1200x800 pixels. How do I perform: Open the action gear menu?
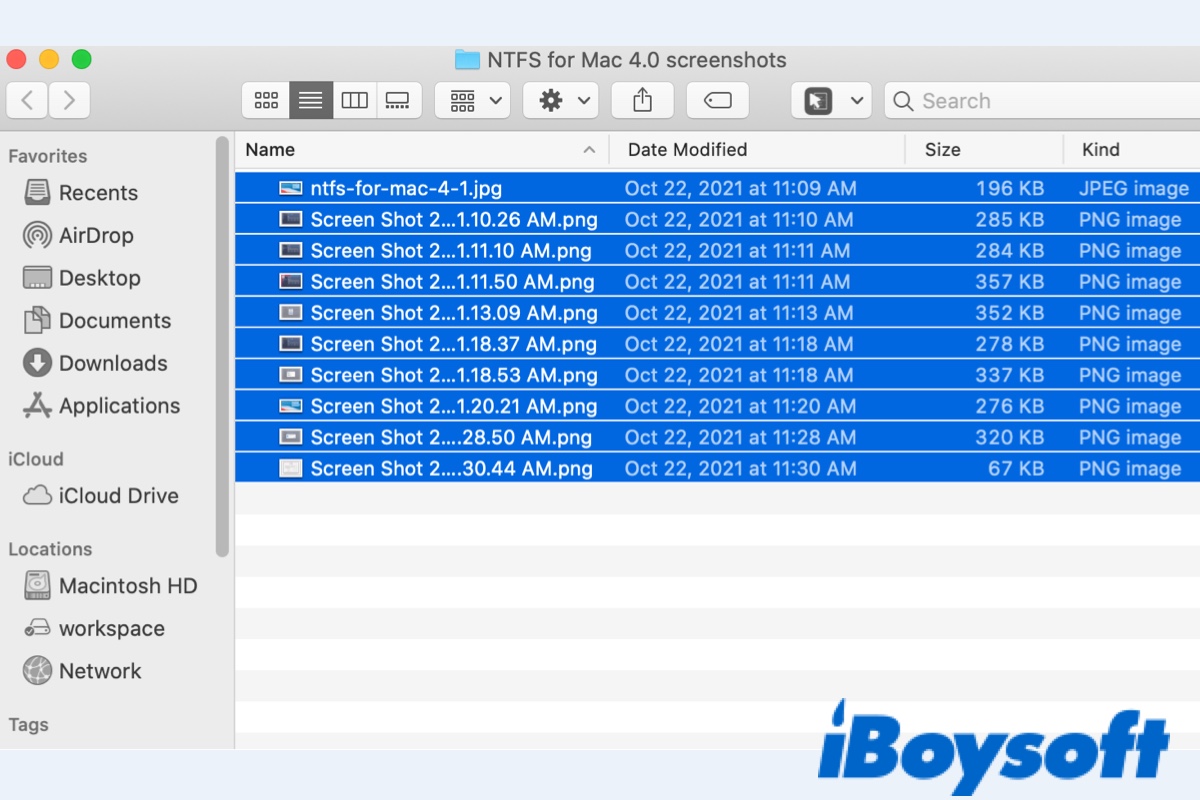point(560,100)
